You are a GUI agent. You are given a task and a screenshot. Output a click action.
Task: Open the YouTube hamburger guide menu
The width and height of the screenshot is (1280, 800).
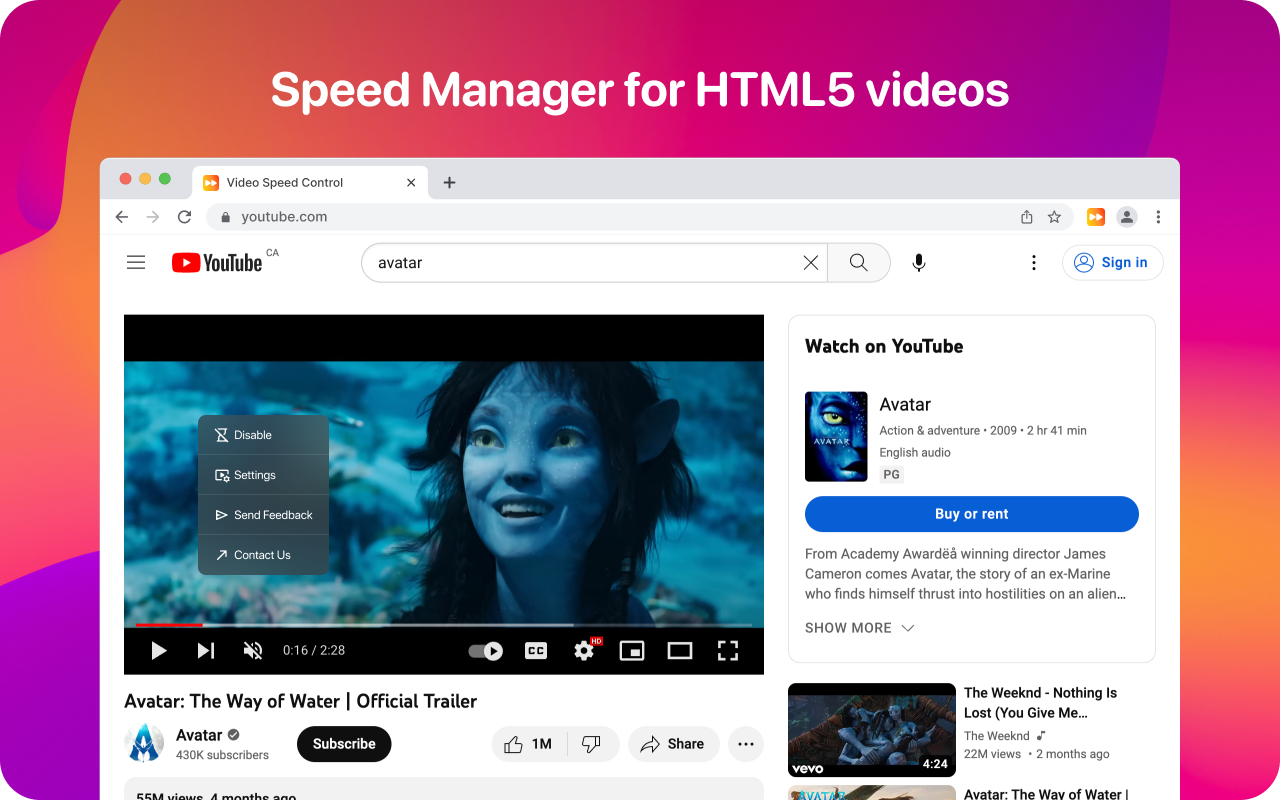click(x=136, y=263)
